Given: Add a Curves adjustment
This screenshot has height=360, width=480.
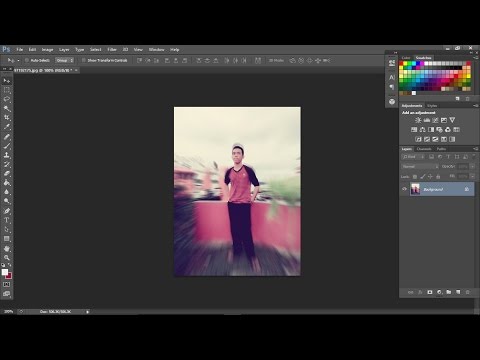Looking at the screenshot, I should (435, 120).
